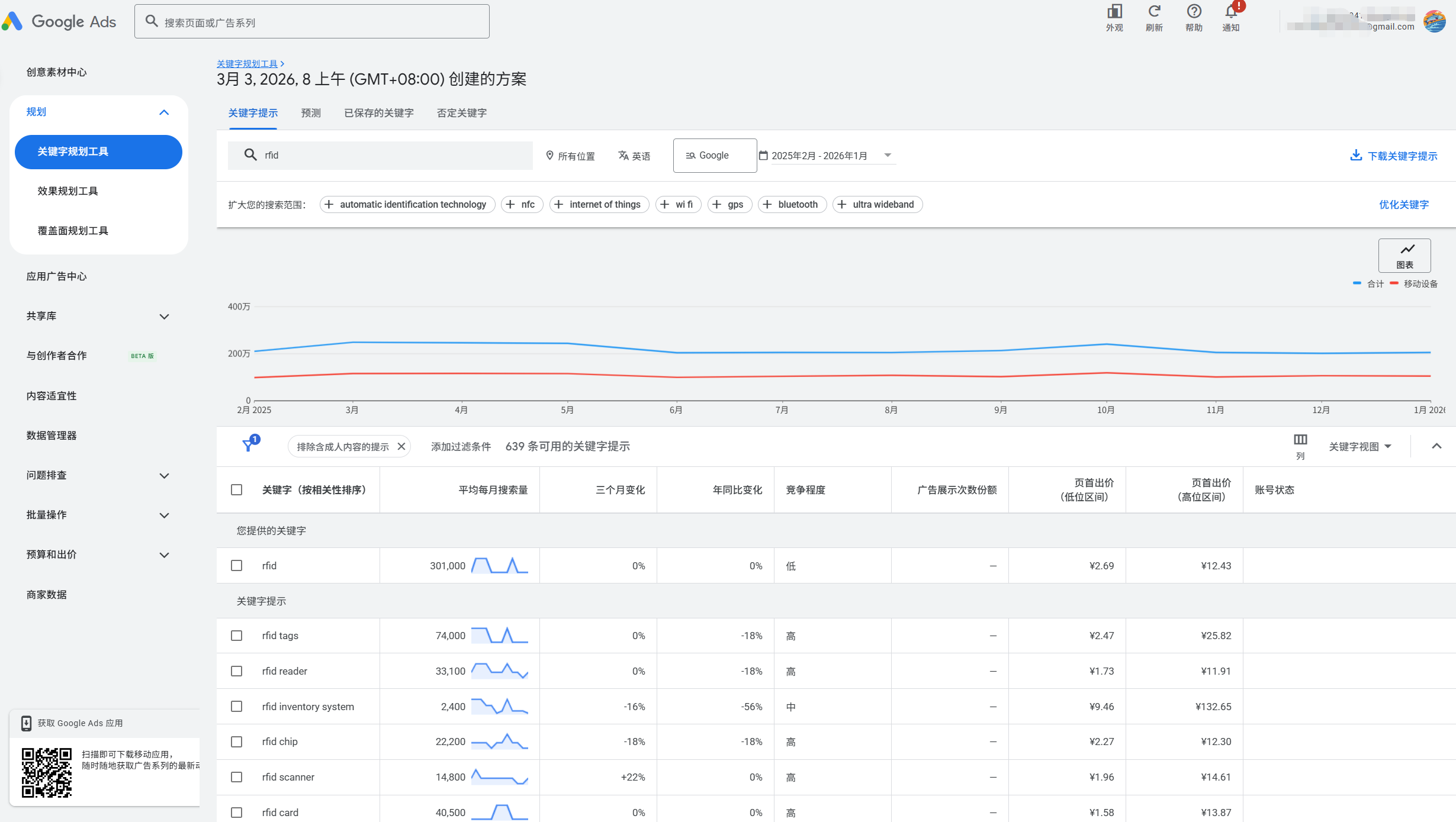Image resolution: width=1456 pixels, height=822 pixels.
Task: Click the QR code for the mobile app
Action: [x=47, y=772]
